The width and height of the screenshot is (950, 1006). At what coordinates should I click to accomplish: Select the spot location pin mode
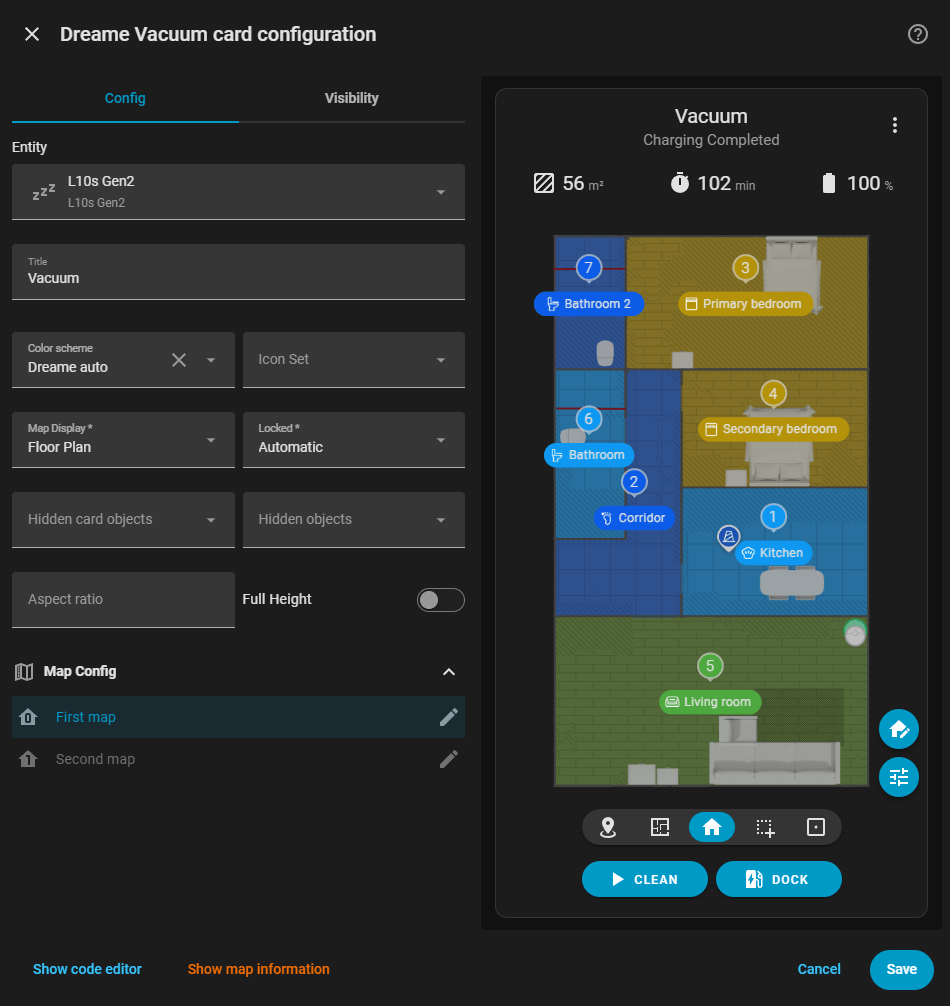(607, 828)
